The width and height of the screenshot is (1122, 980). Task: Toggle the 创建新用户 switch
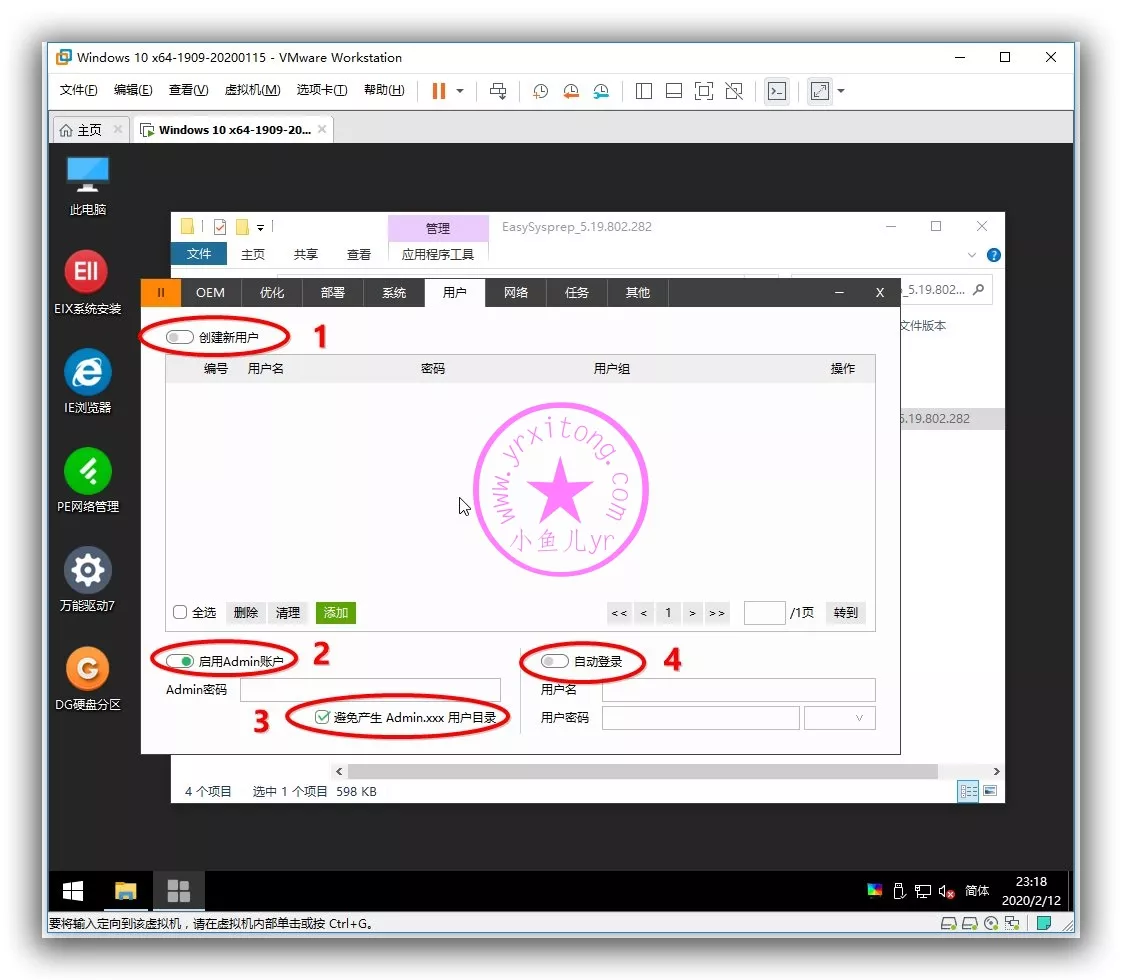(x=180, y=338)
